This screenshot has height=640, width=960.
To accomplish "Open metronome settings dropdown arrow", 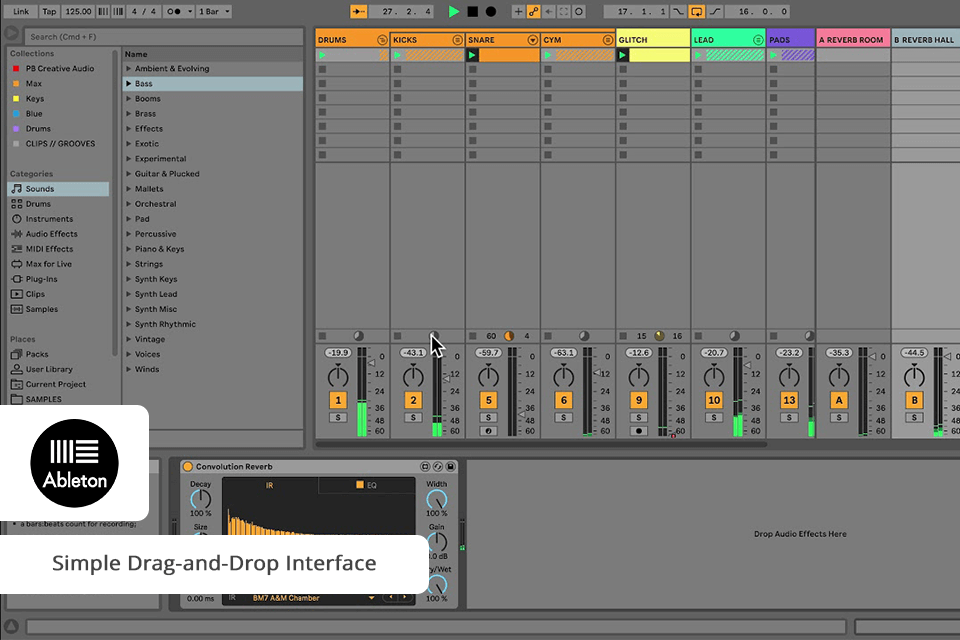I will click(x=190, y=12).
